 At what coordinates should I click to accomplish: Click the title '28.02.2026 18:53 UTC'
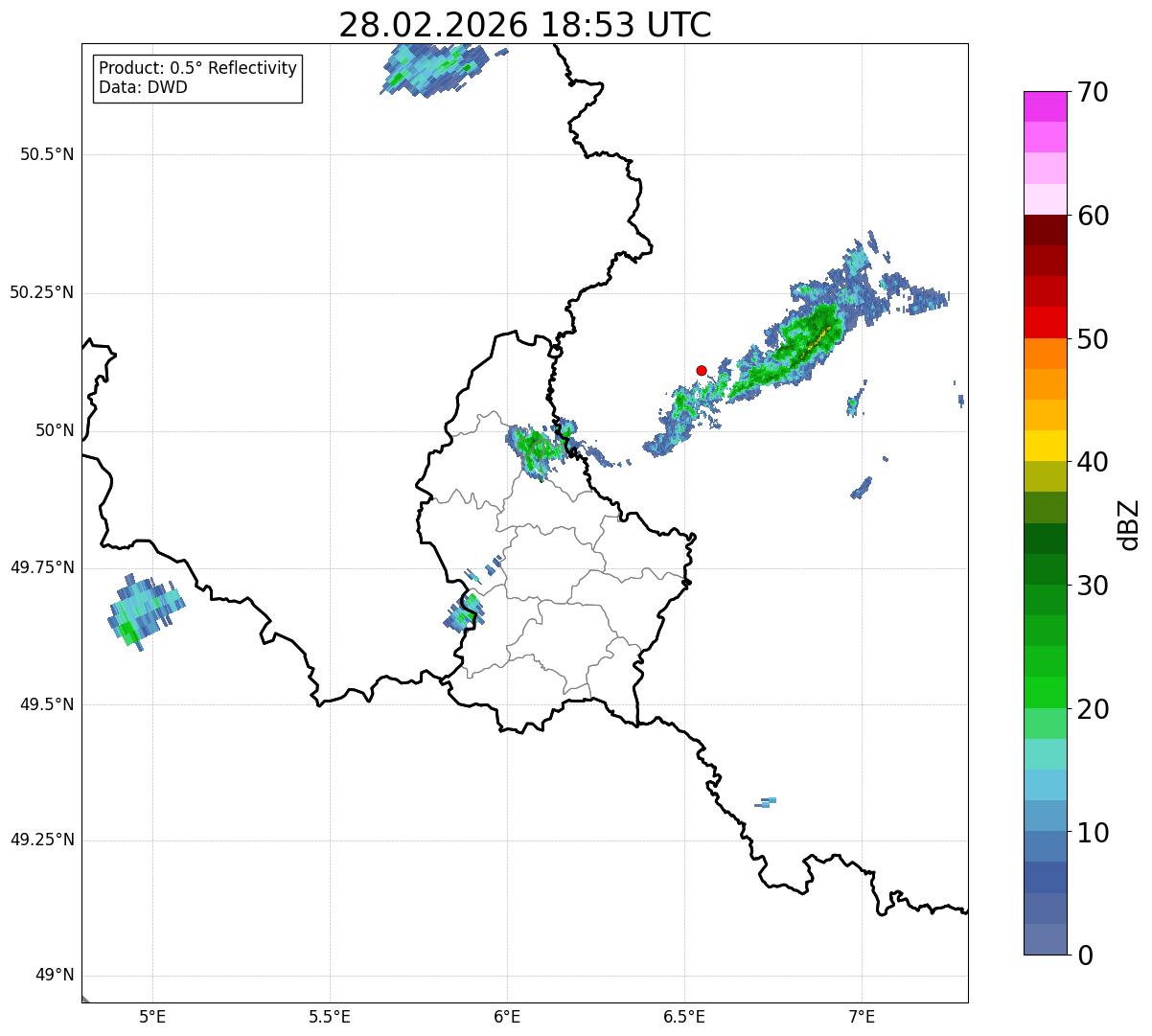525,25
